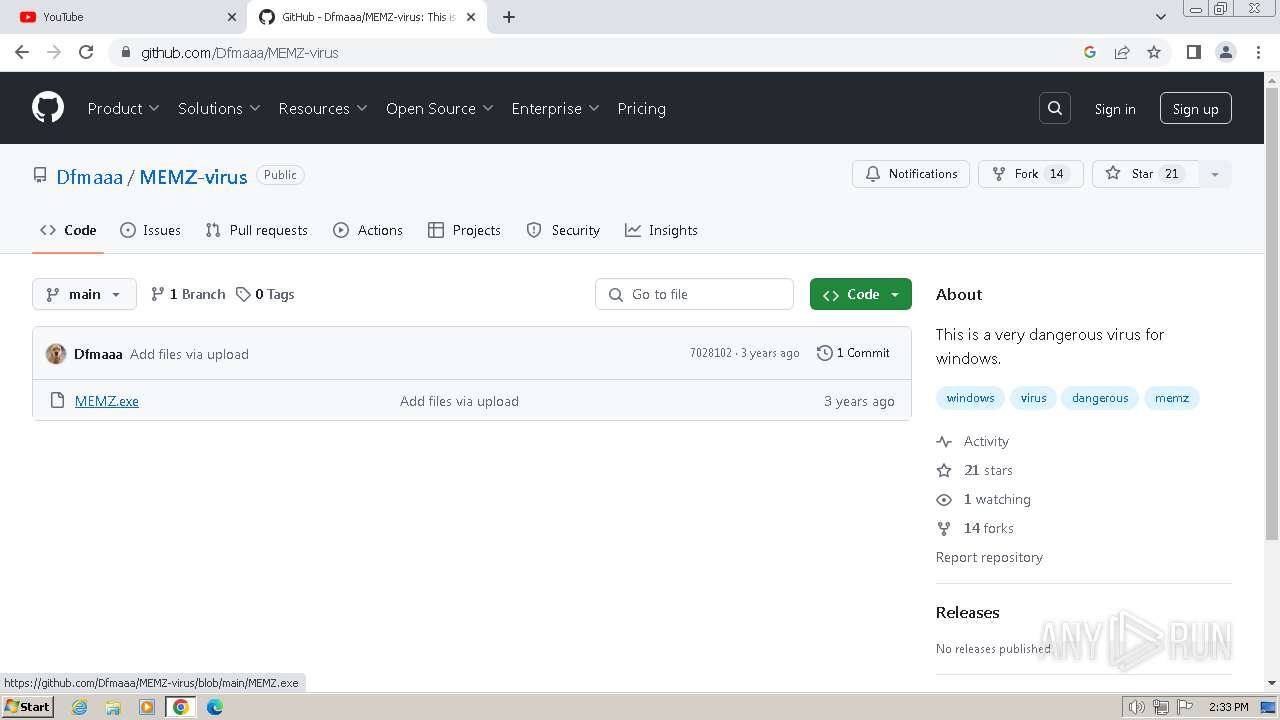
Task: Switch to the Insights tab
Action: [661, 230]
